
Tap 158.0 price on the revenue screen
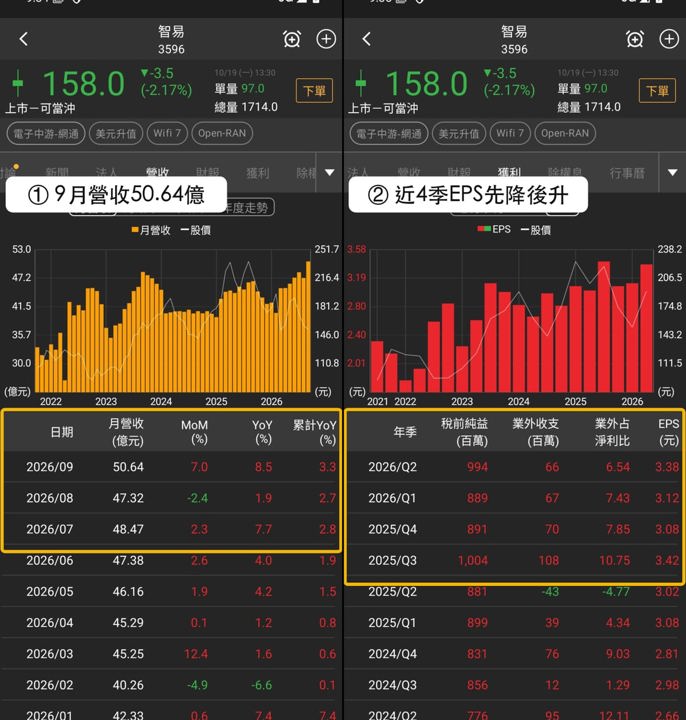point(84,84)
